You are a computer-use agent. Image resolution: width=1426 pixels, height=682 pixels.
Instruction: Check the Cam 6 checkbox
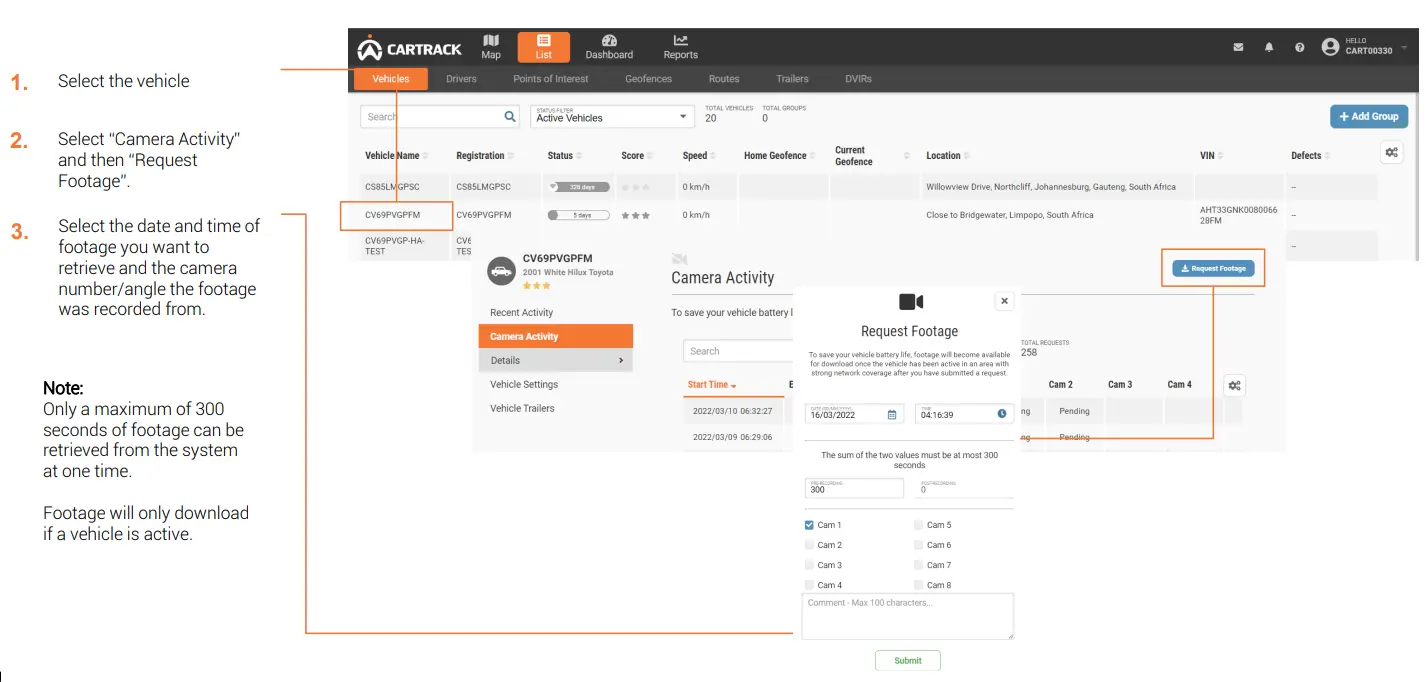(918, 545)
